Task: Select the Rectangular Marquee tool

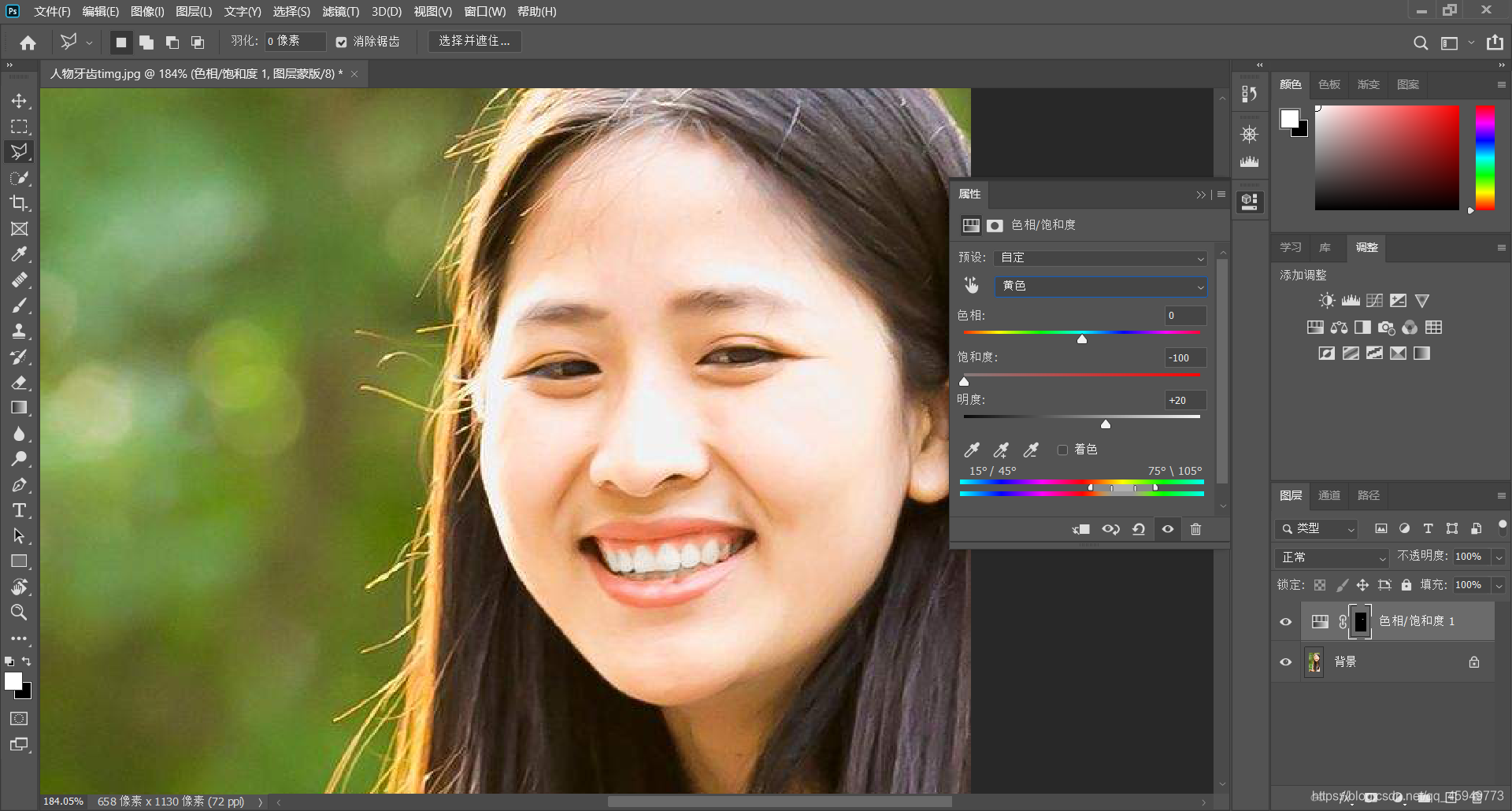Action: click(x=19, y=127)
